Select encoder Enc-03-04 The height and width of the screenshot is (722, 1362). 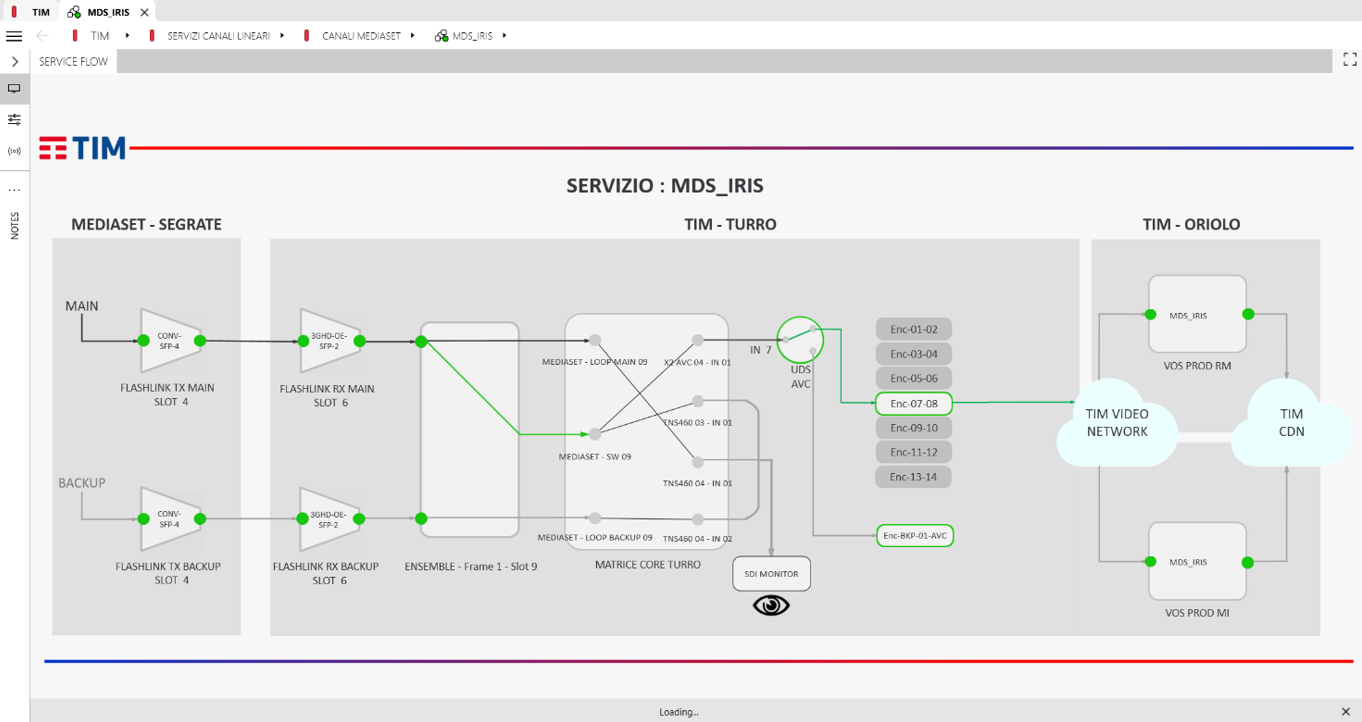point(913,354)
